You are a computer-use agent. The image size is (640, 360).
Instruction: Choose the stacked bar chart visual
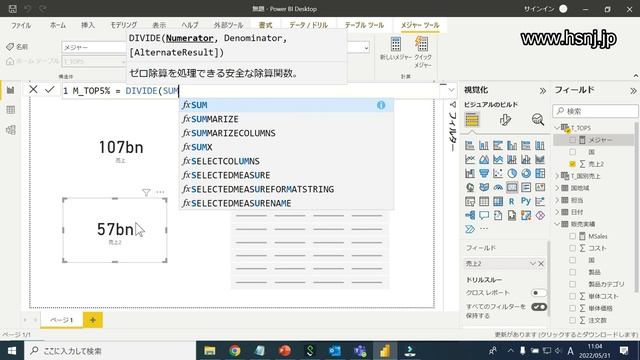click(x=470, y=145)
